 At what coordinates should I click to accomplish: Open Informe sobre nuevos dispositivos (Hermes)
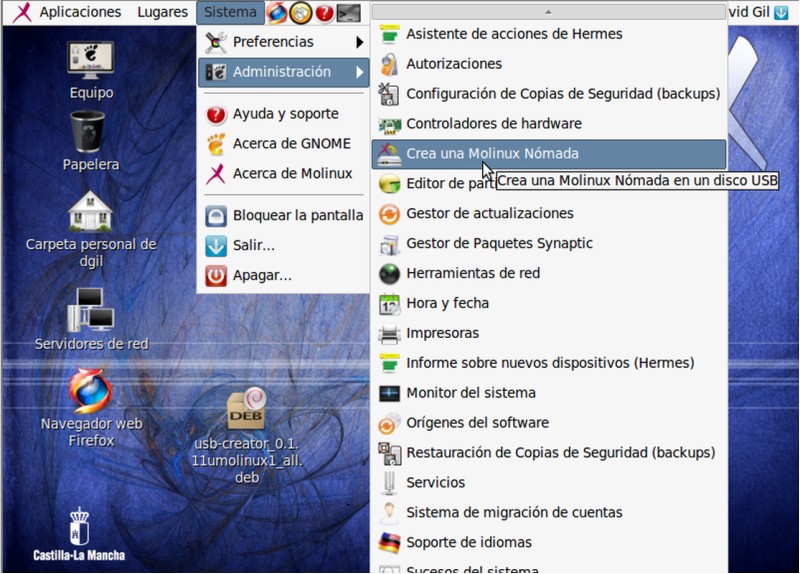click(549, 363)
